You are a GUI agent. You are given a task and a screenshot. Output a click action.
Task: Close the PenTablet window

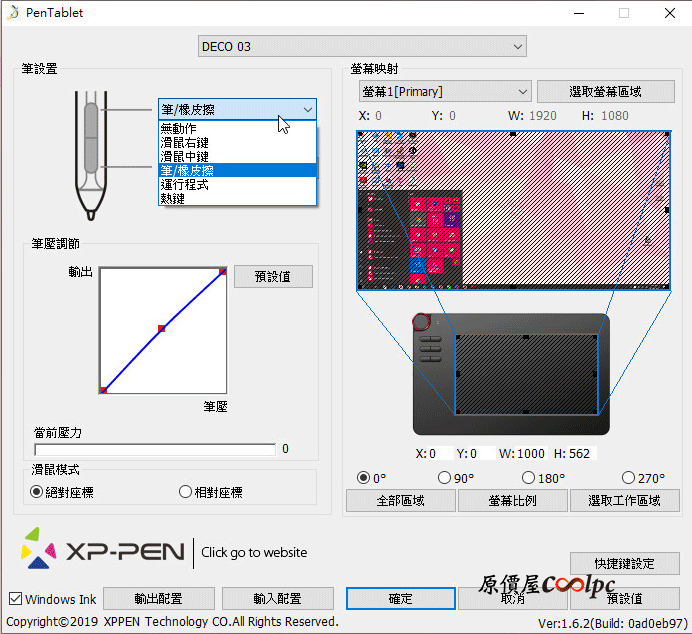coord(669,13)
